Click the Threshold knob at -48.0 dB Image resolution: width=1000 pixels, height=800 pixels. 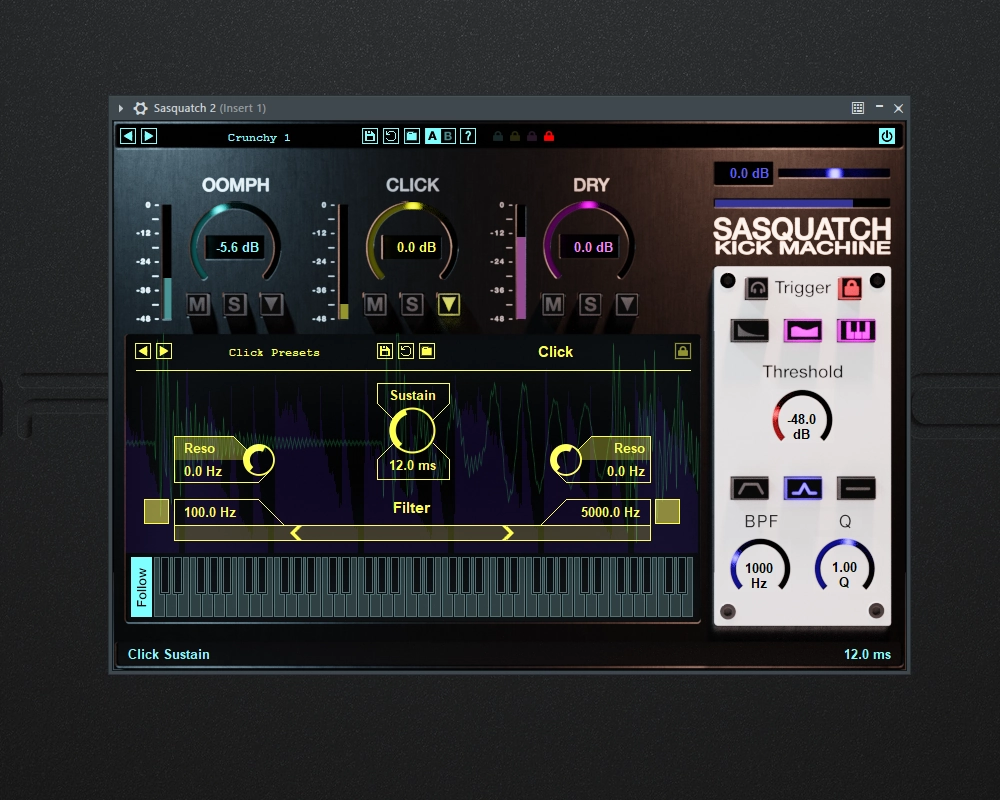click(802, 418)
